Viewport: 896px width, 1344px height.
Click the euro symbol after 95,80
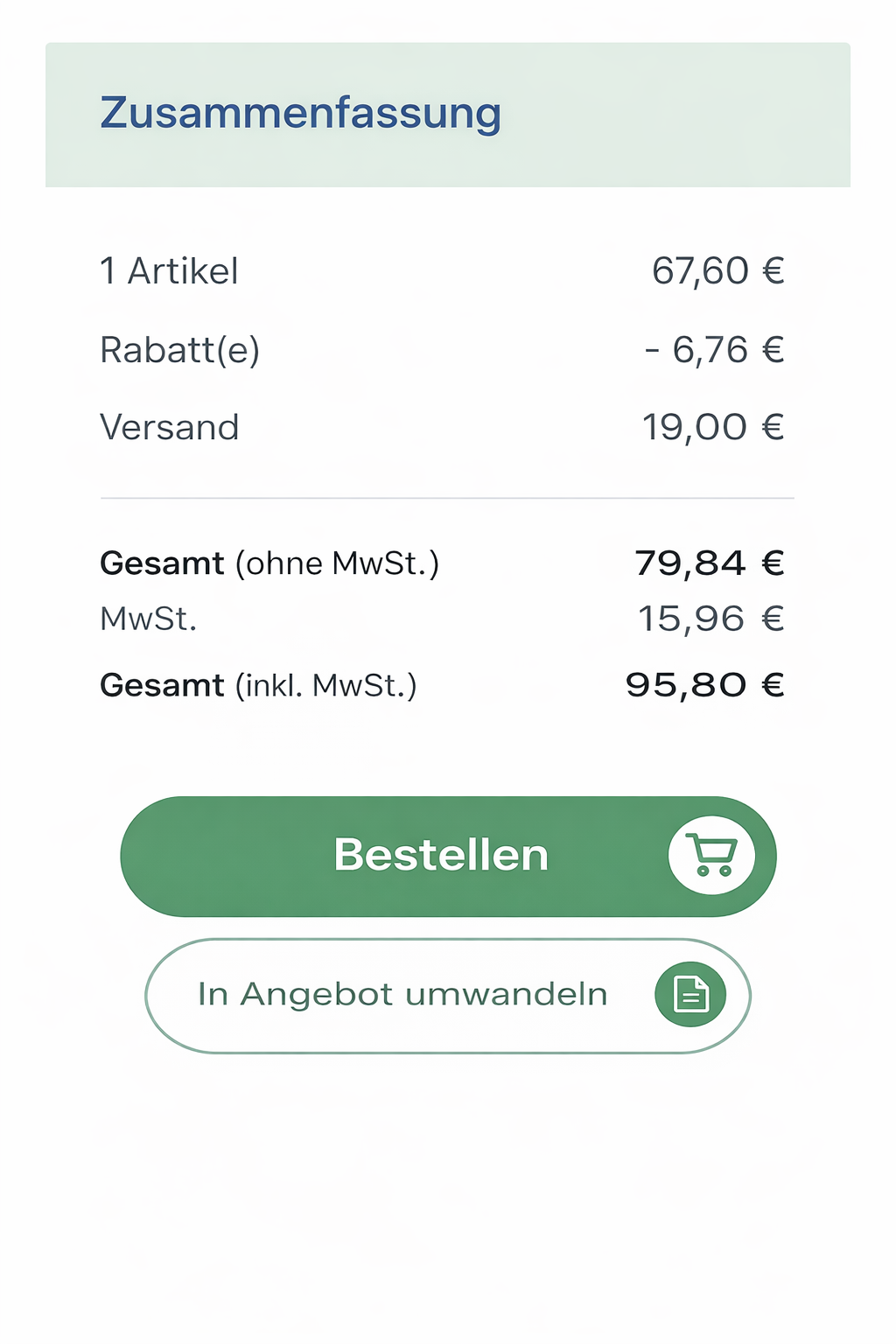click(773, 685)
